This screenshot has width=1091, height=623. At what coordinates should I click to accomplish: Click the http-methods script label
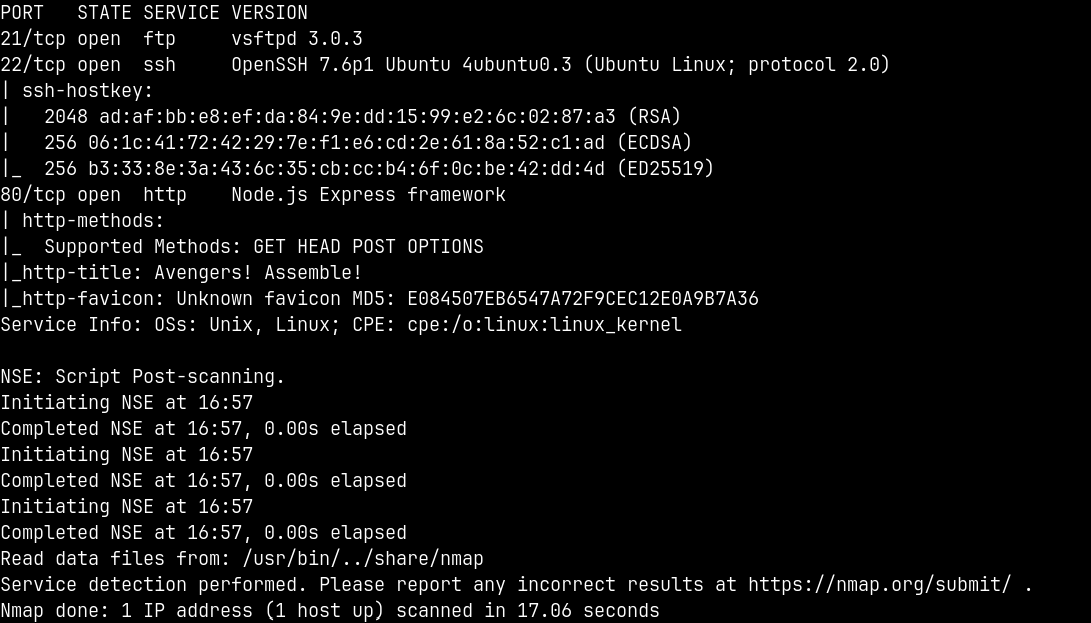pos(93,221)
